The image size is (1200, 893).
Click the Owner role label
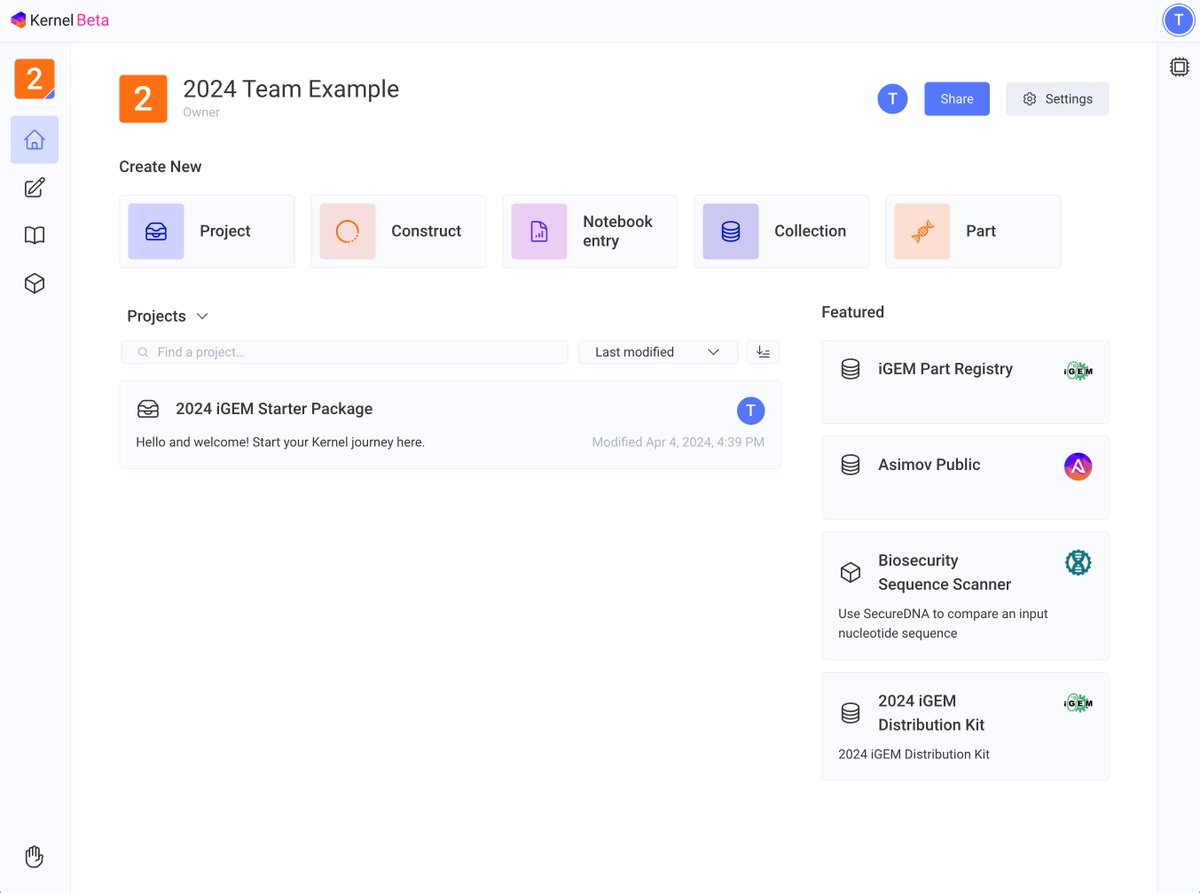coord(201,113)
